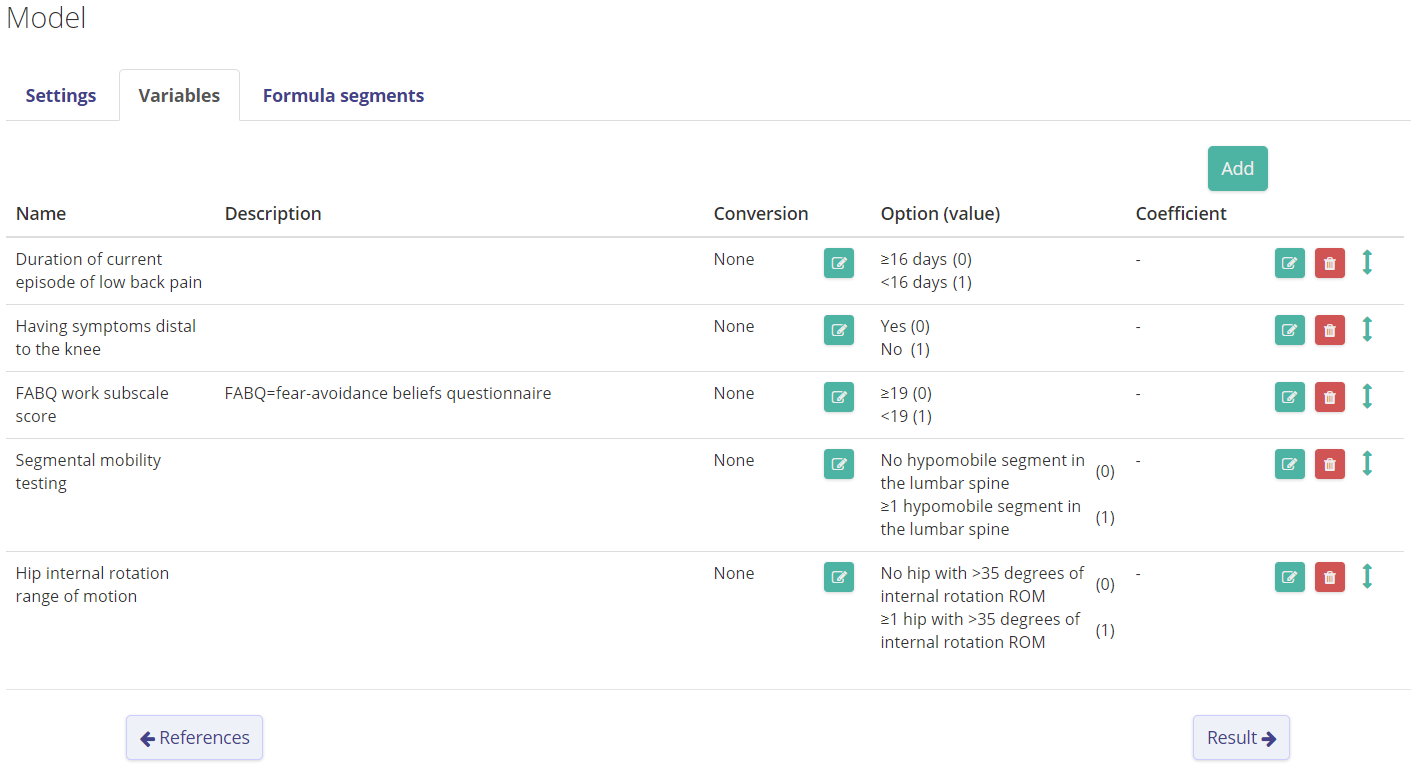Edit the Segmental mobility testing variable

click(x=1289, y=464)
